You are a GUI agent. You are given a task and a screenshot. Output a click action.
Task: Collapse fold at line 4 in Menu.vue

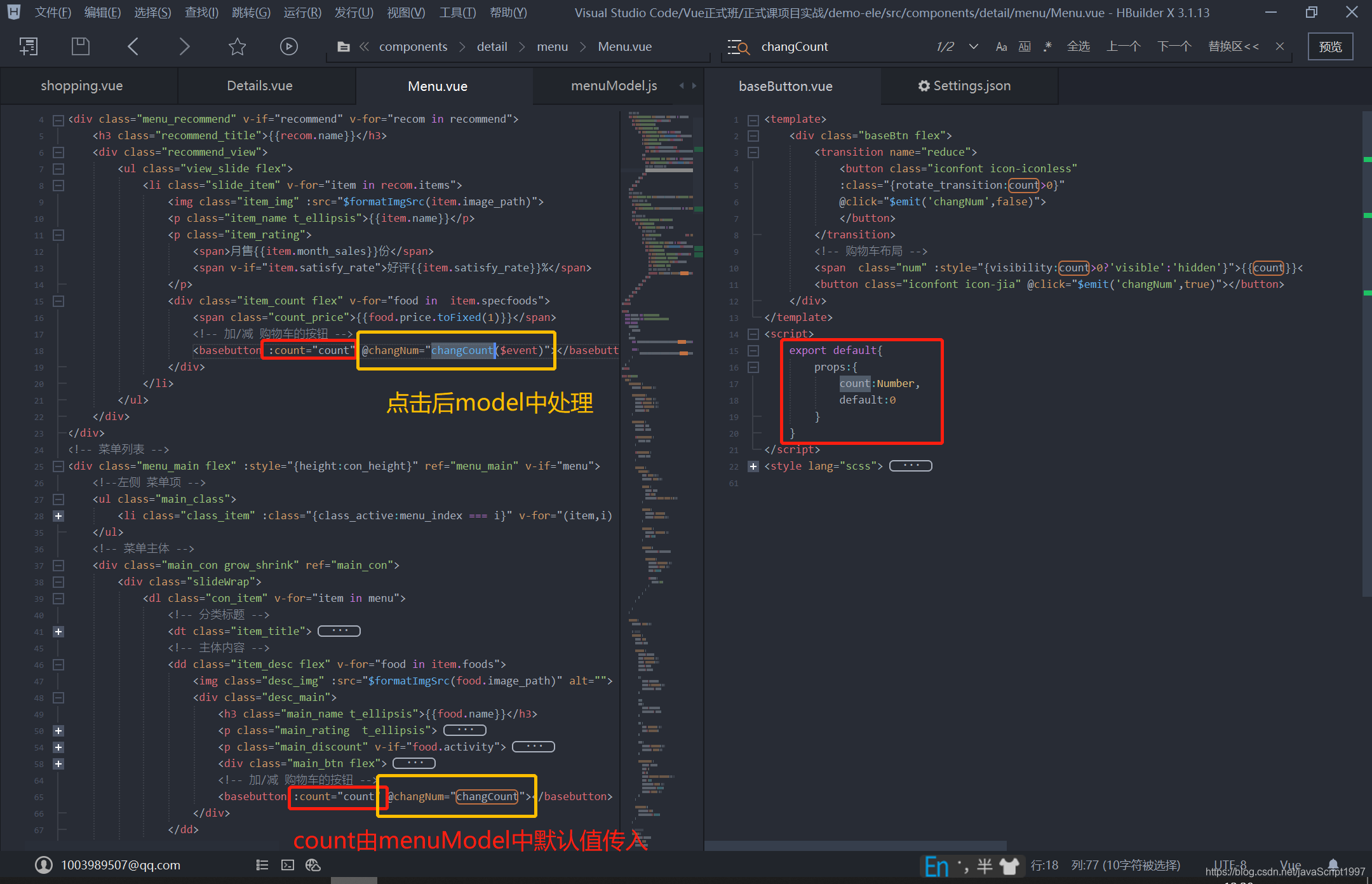tap(58, 119)
